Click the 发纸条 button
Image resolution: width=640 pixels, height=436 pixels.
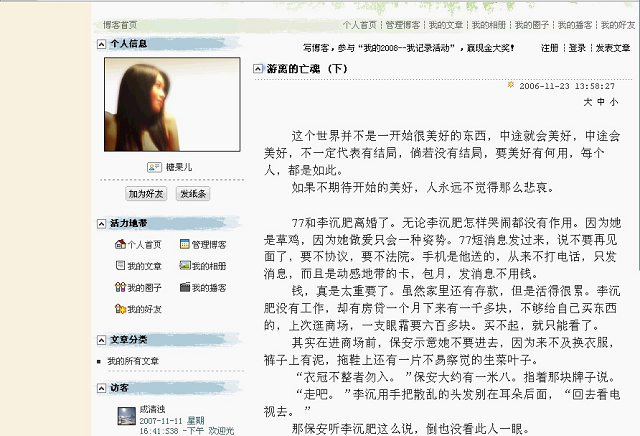point(193,194)
